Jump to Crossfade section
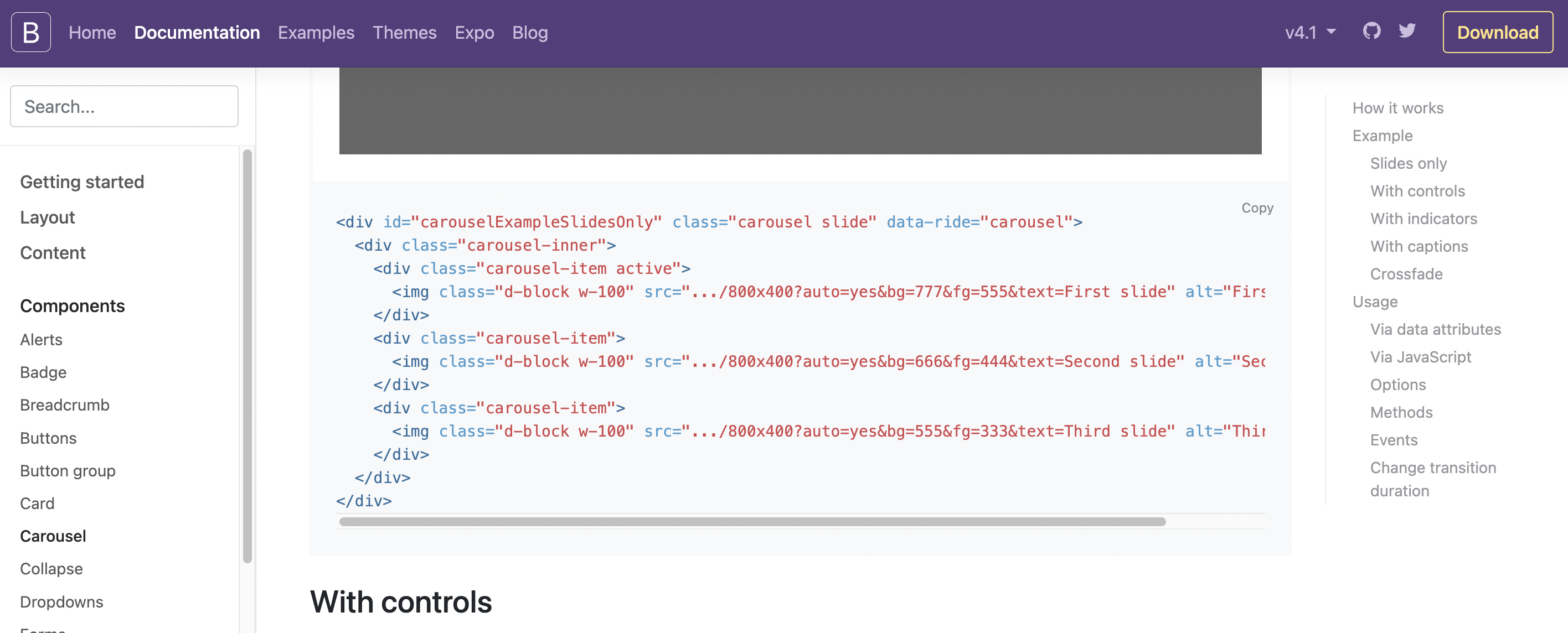Screen dimensions: 1568x633 pos(1406,274)
